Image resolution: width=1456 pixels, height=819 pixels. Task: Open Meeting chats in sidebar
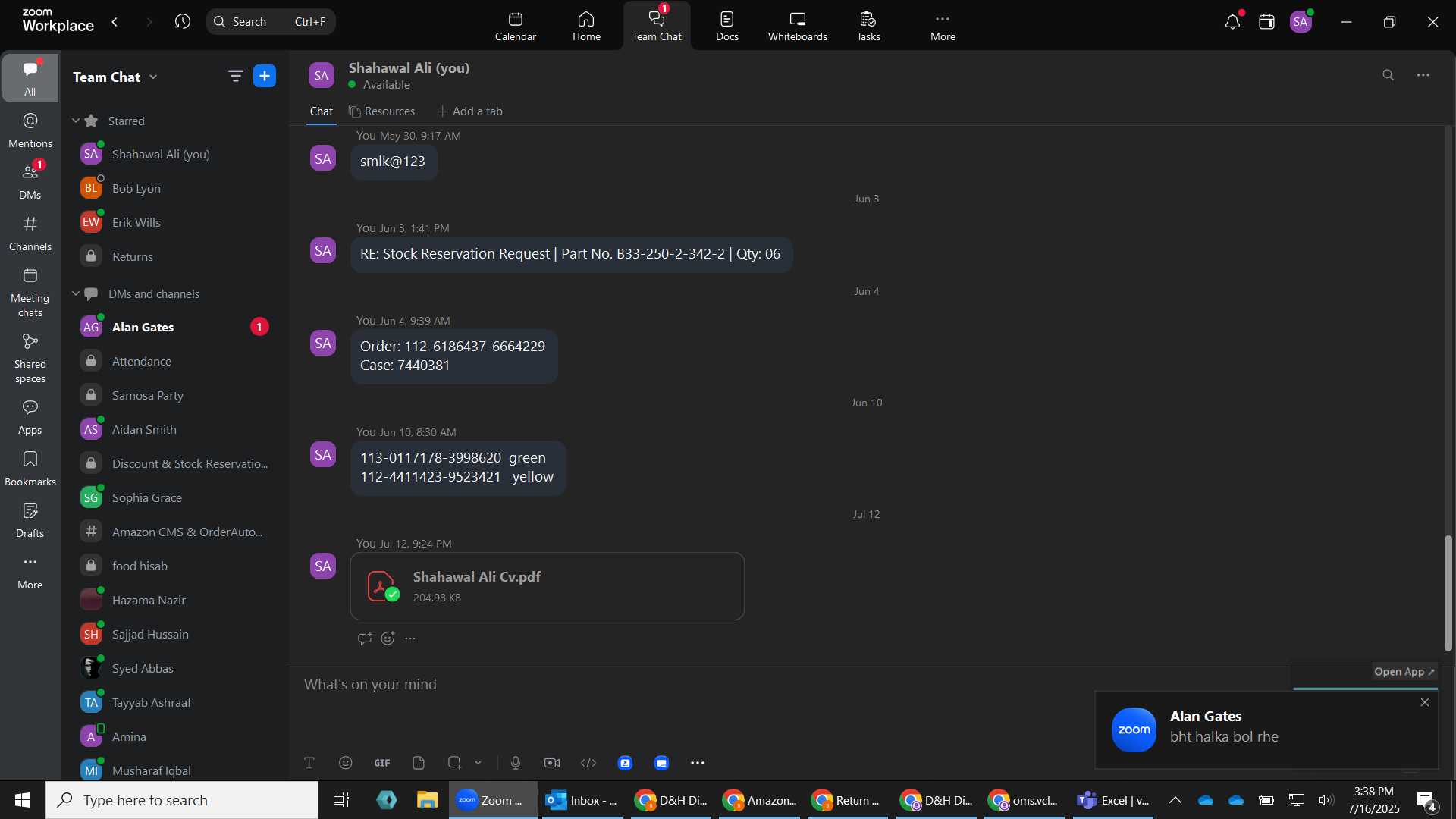(x=30, y=293)
